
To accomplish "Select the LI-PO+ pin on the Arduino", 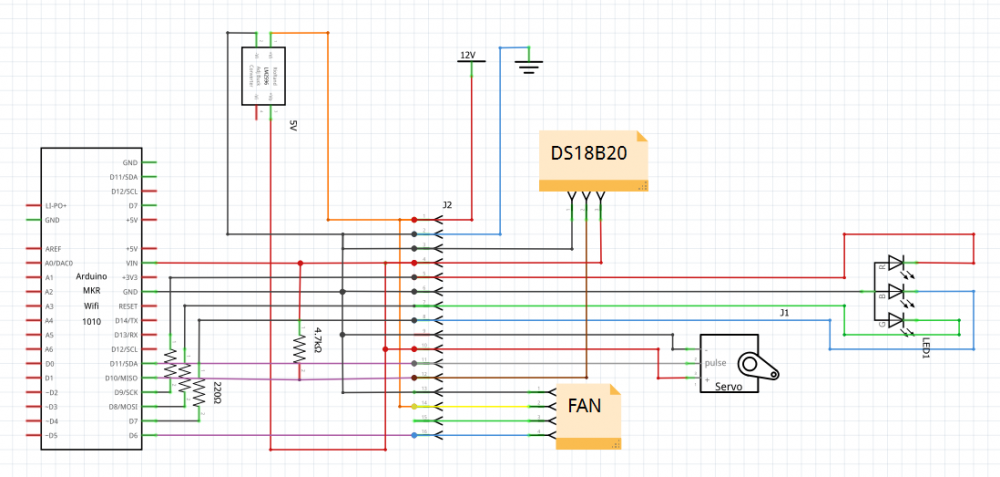I will point(58,205).
